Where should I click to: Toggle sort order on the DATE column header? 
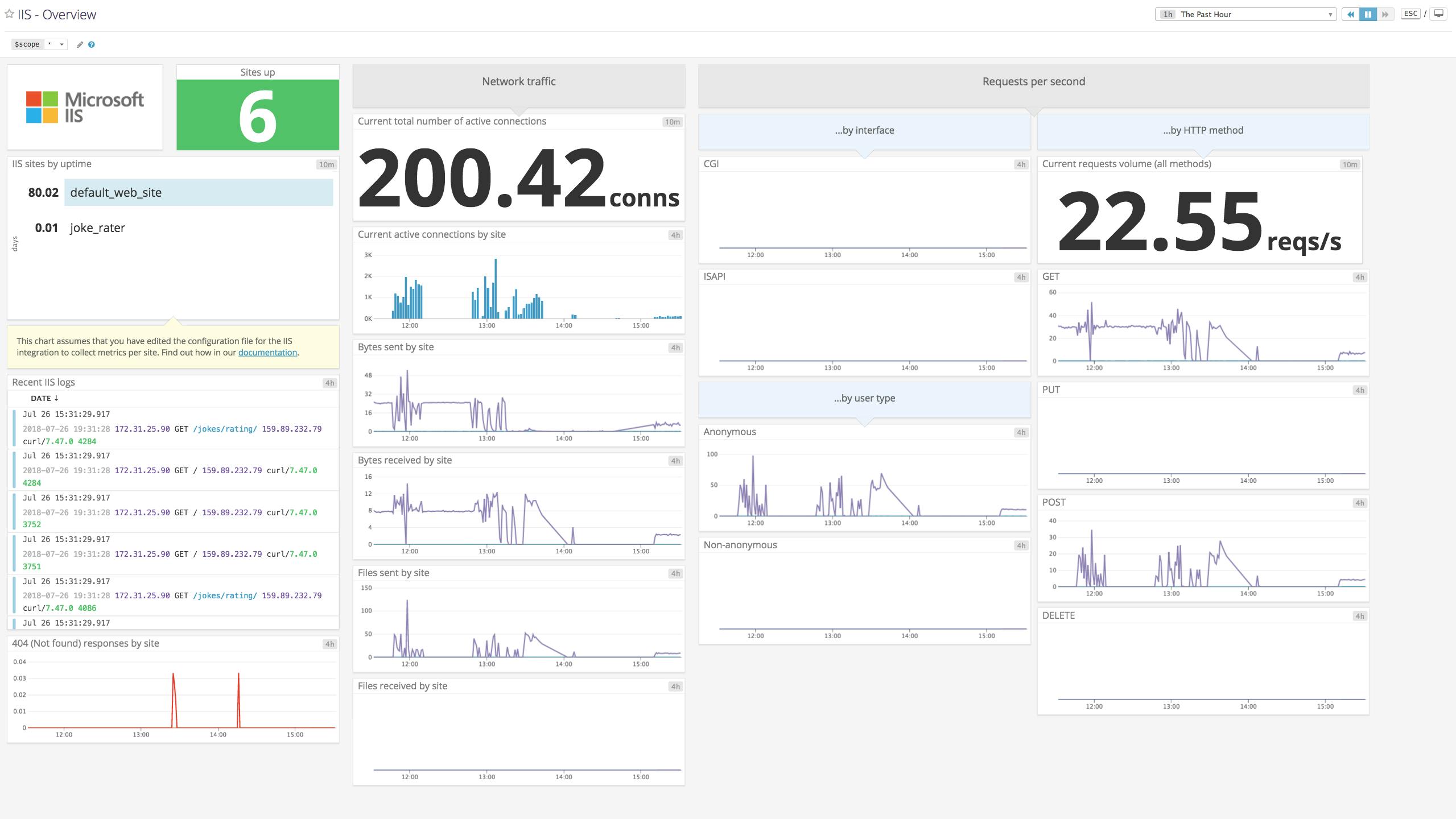[x=43, y=398]
